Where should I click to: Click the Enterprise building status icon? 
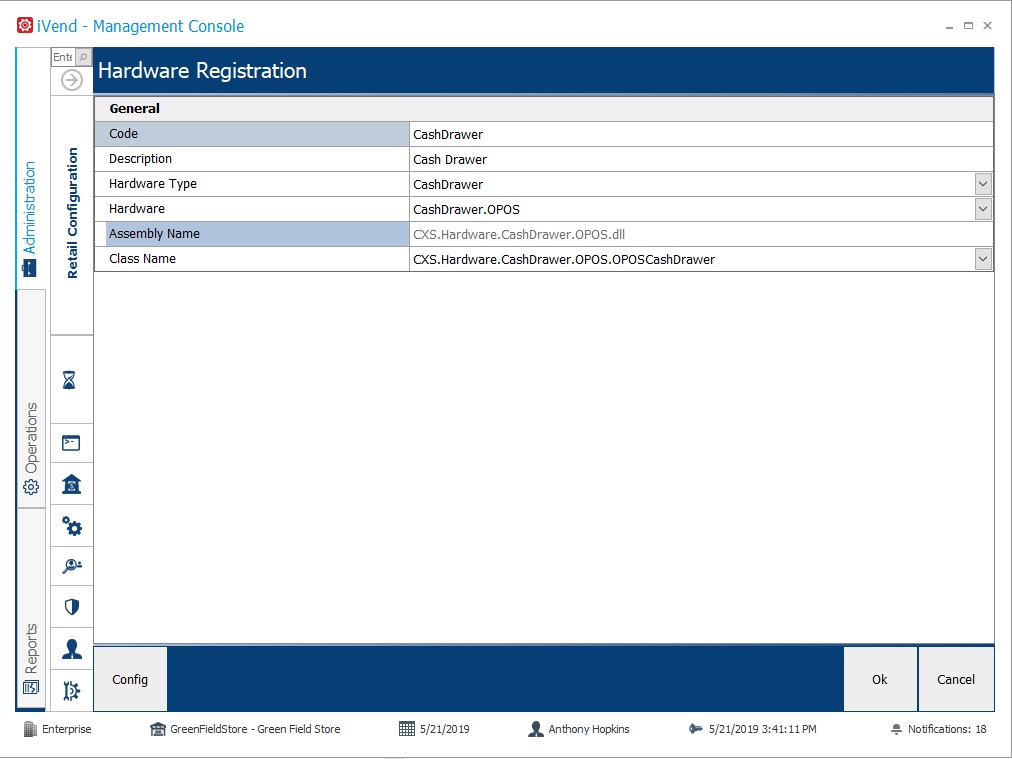(x=30, y=729)
